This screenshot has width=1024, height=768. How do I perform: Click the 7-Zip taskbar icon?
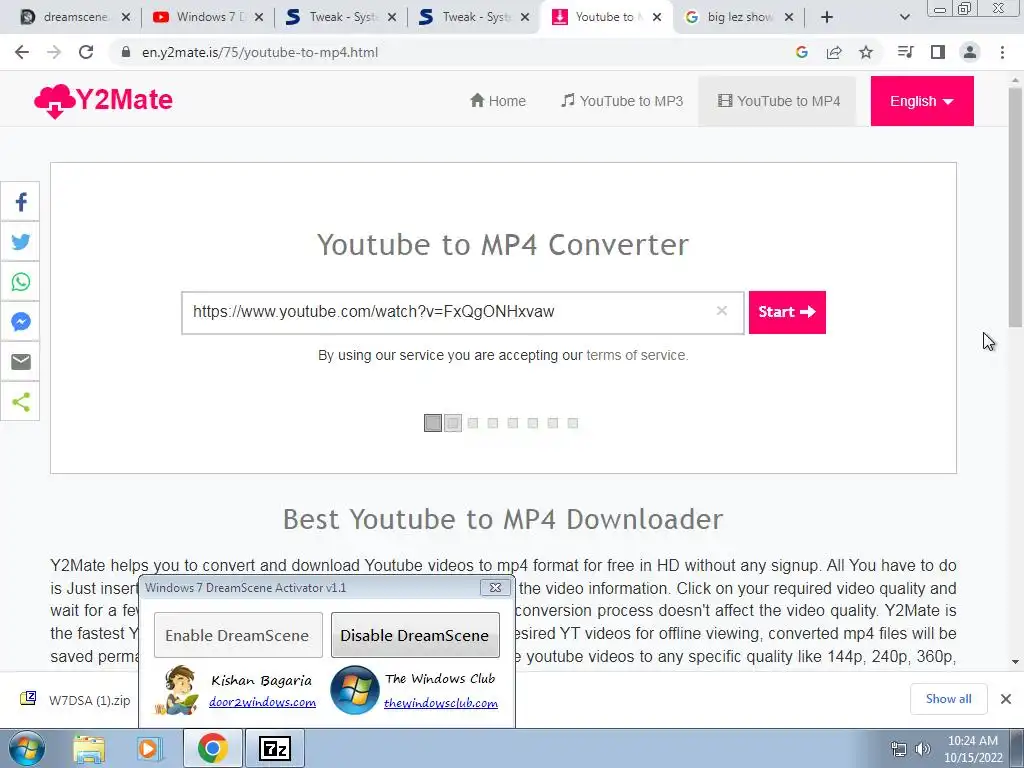click(x=274, y=749)
